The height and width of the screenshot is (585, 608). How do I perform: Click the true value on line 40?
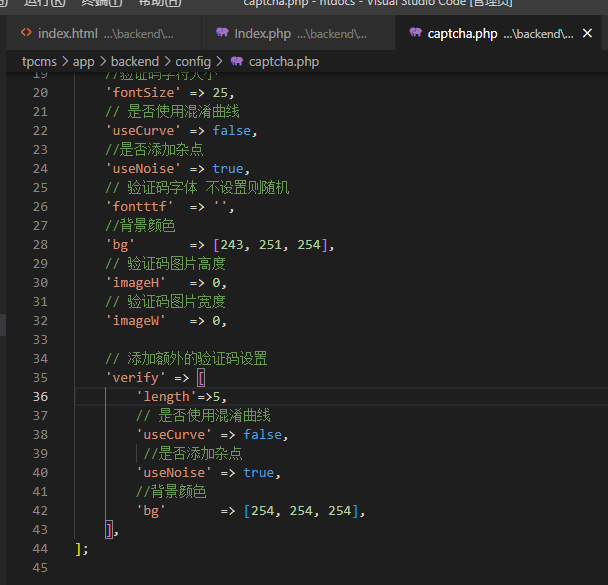(259, 473)
